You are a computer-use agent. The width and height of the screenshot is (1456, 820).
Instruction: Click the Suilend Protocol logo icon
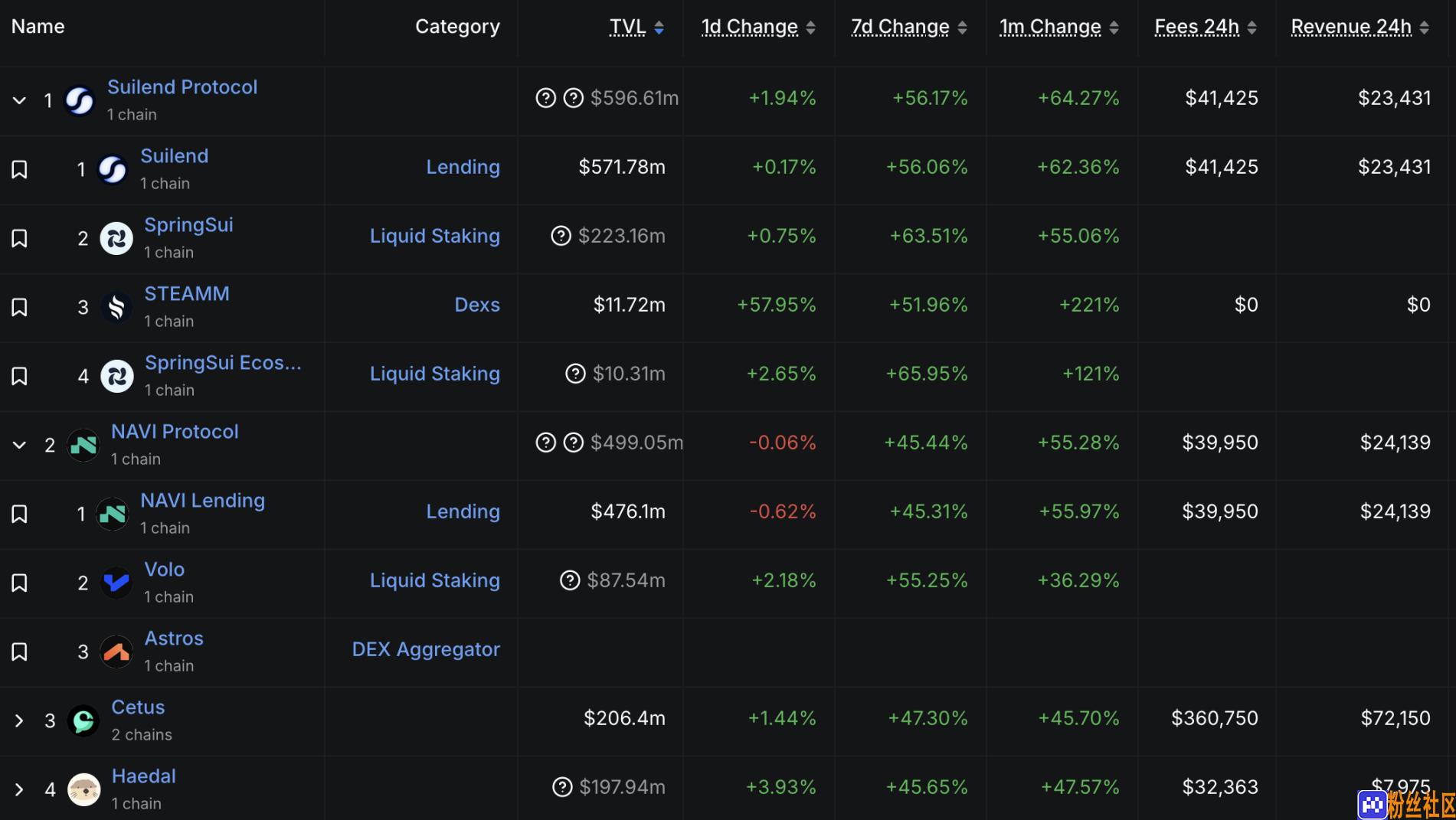[x=80, y=100]
